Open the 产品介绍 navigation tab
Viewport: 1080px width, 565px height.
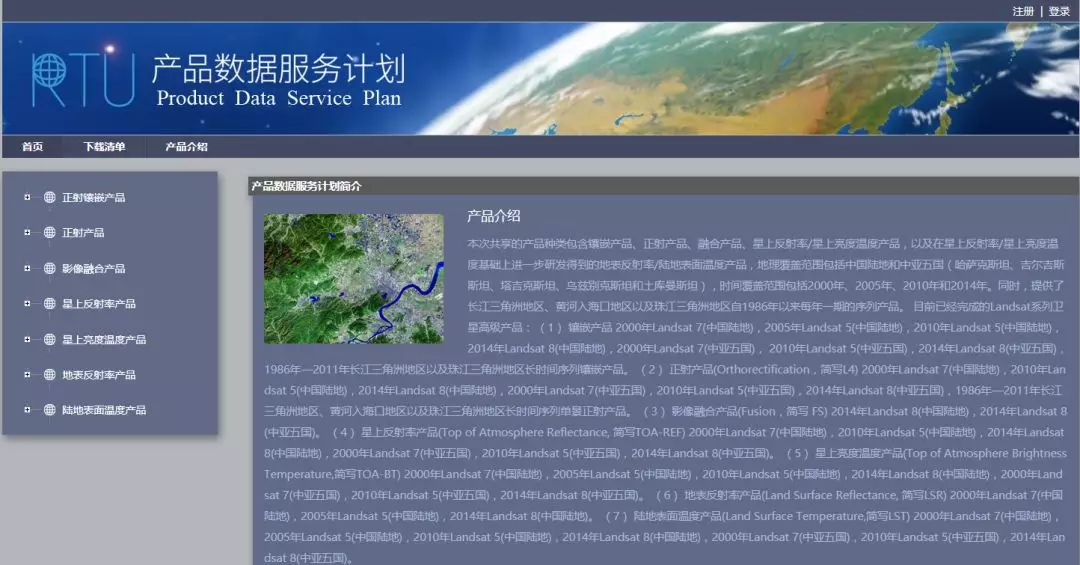point(186,147)
